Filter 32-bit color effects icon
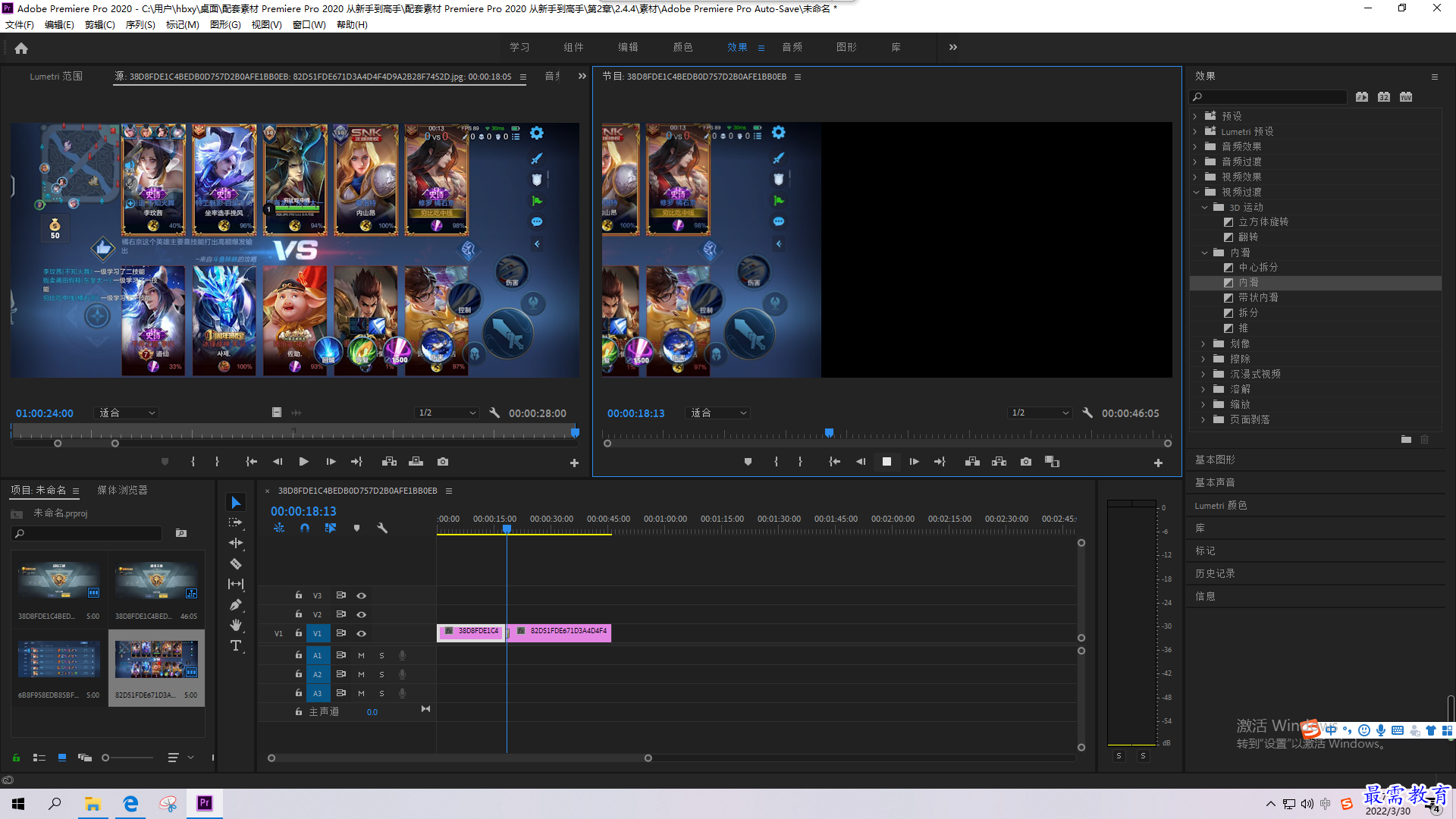 coord(1384,97)
